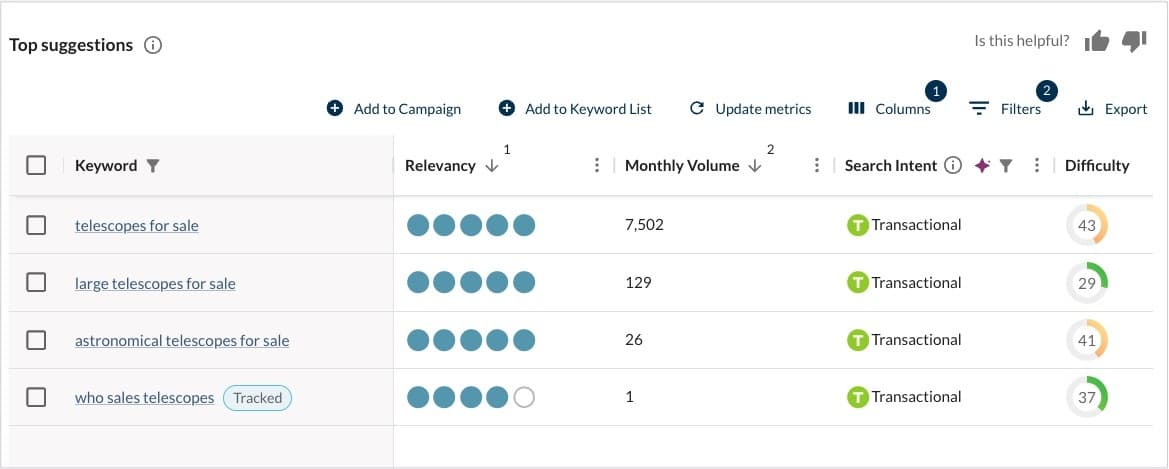The image size is (1169, 469).
Task: Sort by the Relevancy down arrow
Action: (492, 166)
